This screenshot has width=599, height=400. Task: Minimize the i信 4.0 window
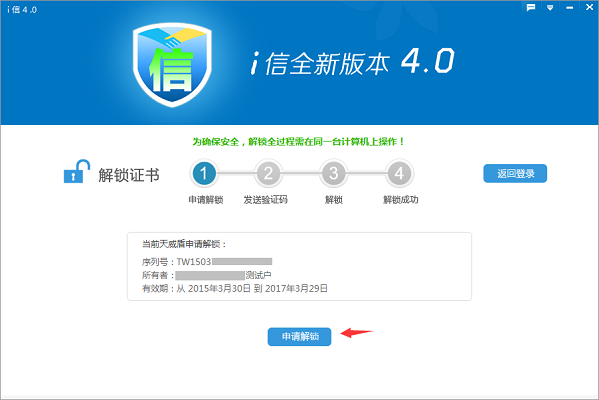tap(570, 8)
